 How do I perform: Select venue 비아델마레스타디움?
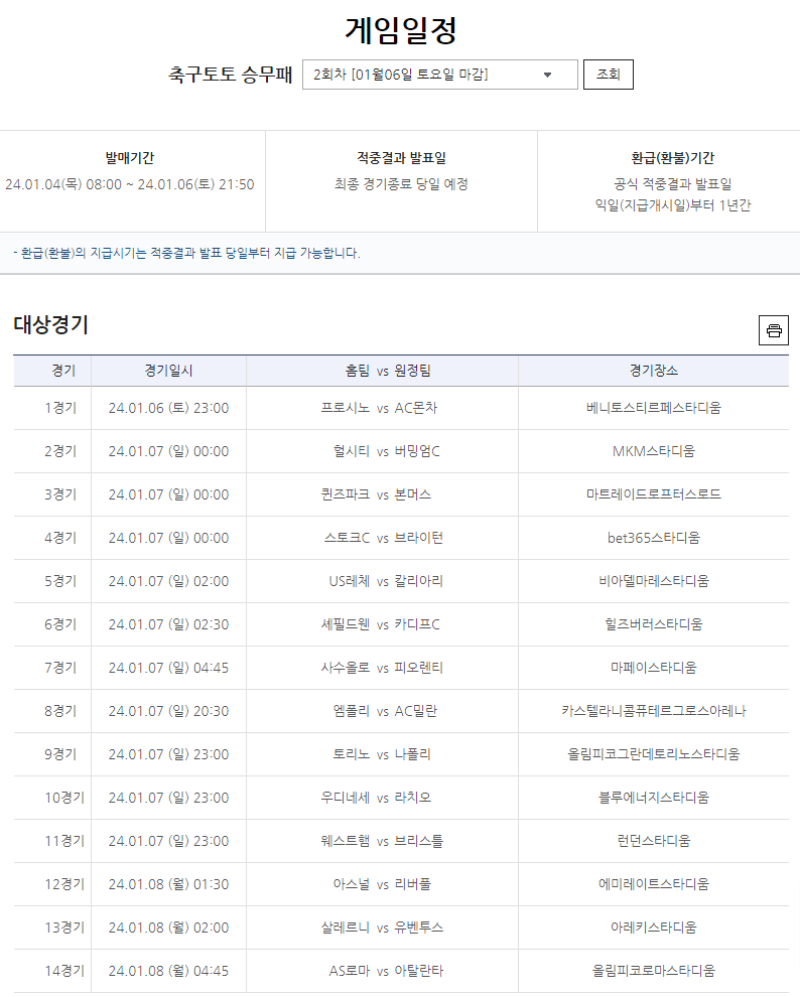(x=654, y=581)
